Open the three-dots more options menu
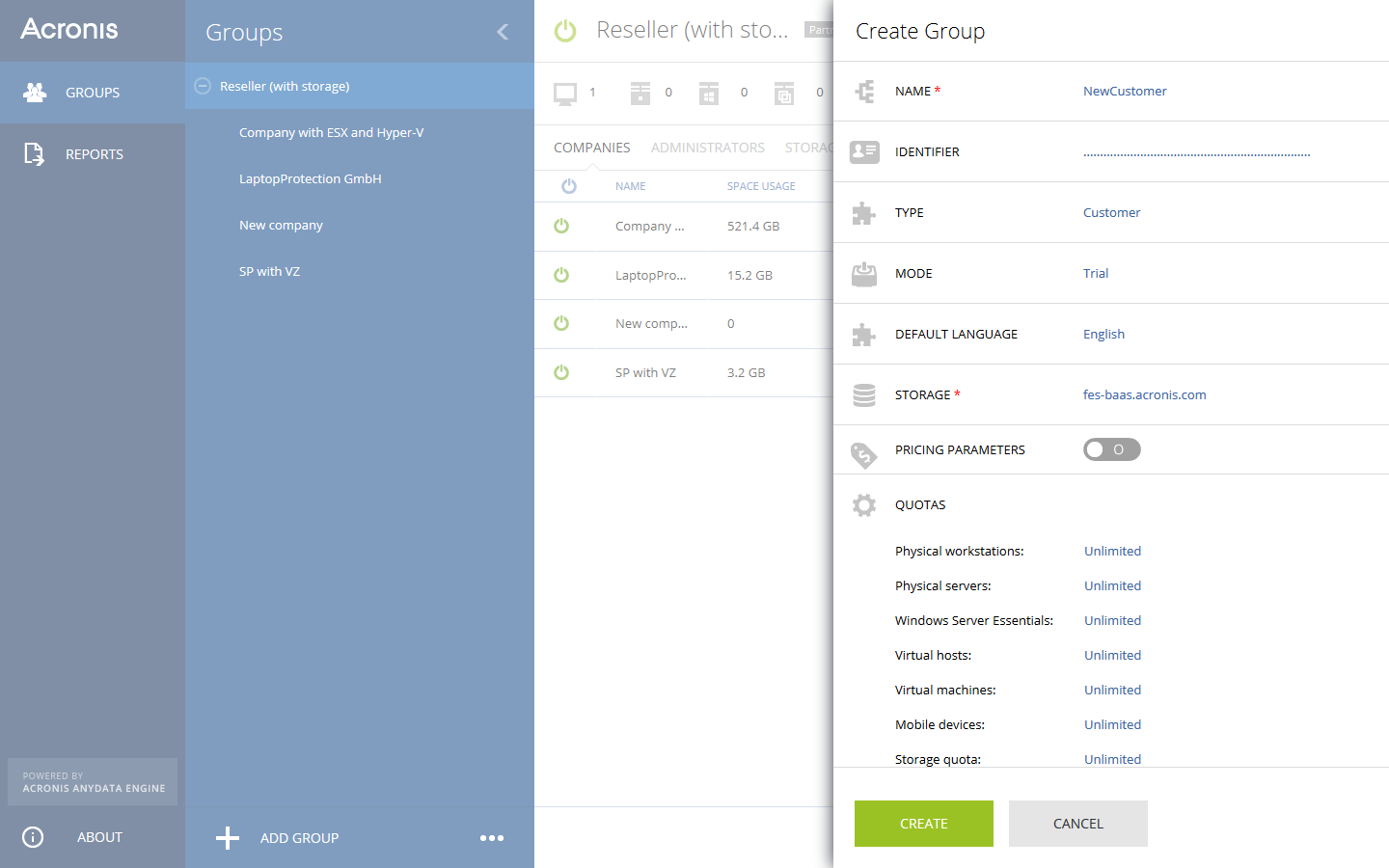The height and width of the screenshot is (868, 1389). point(492,838)
